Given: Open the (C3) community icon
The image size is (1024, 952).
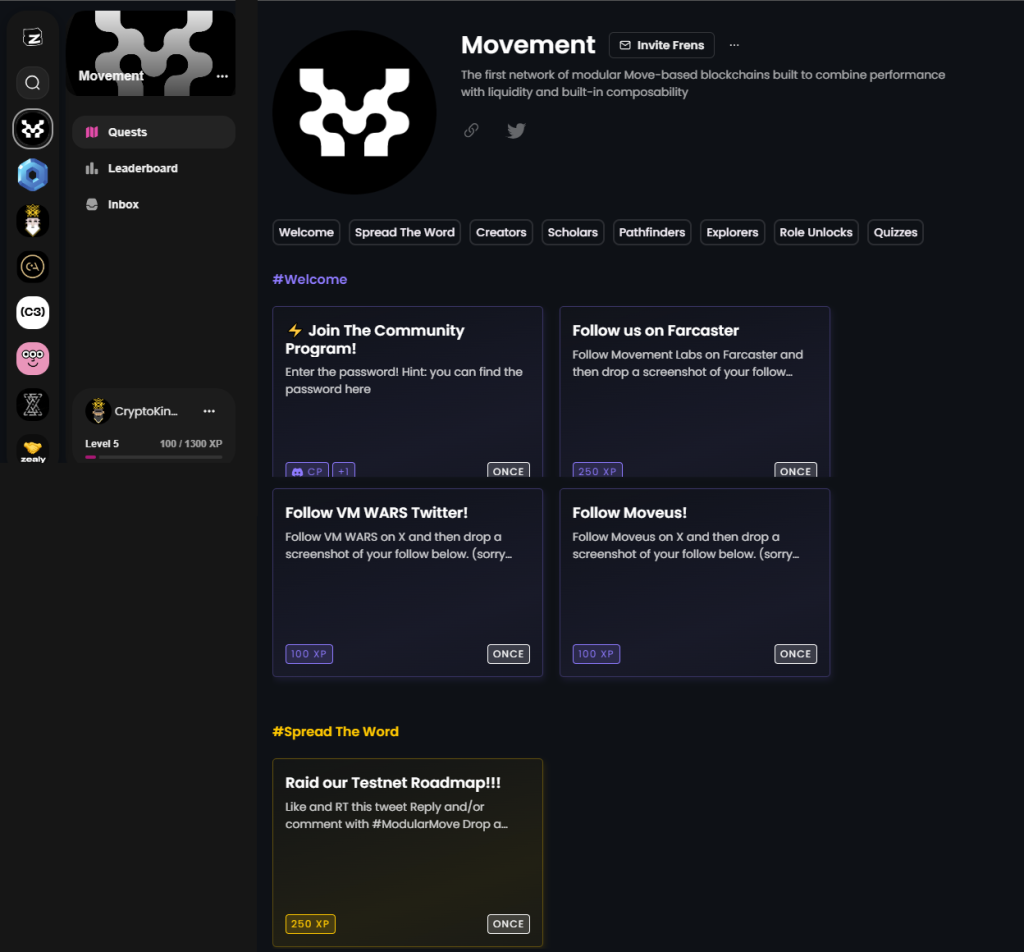Looking at the screenshot, I should tap(32, 313).
